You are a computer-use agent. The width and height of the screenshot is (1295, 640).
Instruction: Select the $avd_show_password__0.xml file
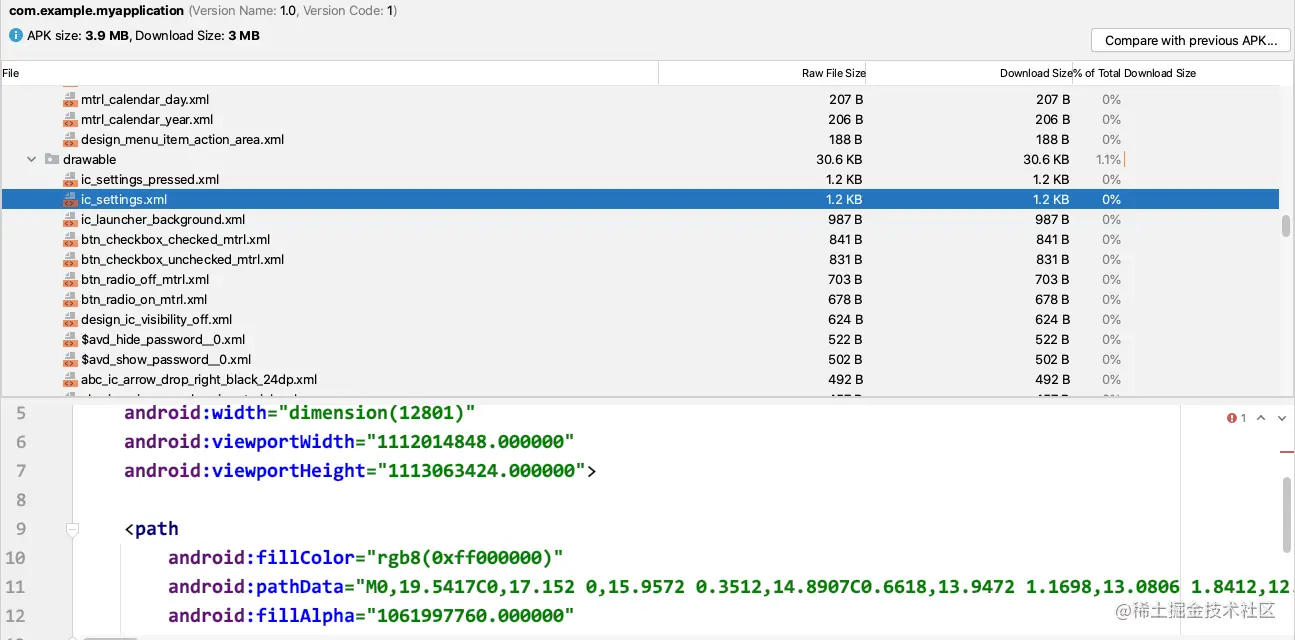(x=166, y=359)
